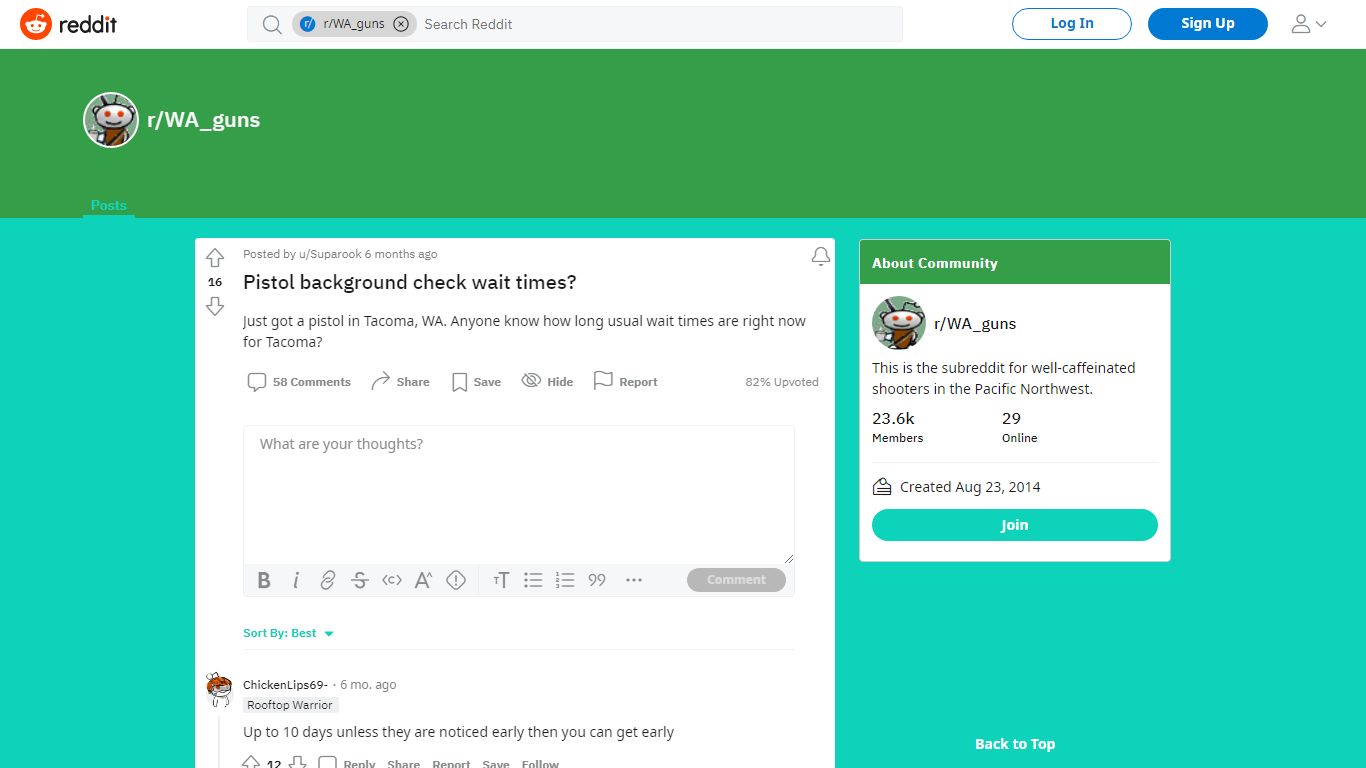Click the post score 16
This screenshot has height=768, width=1366.
215,282
